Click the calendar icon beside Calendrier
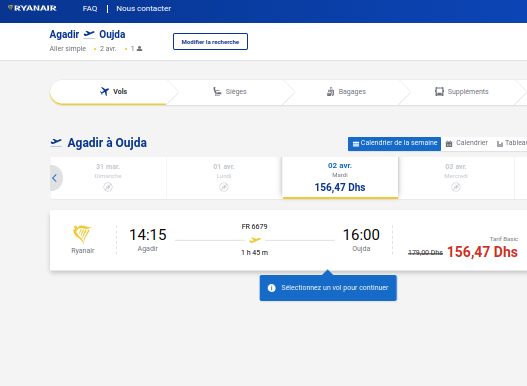The image size is (527, 386). coord(449,144)
